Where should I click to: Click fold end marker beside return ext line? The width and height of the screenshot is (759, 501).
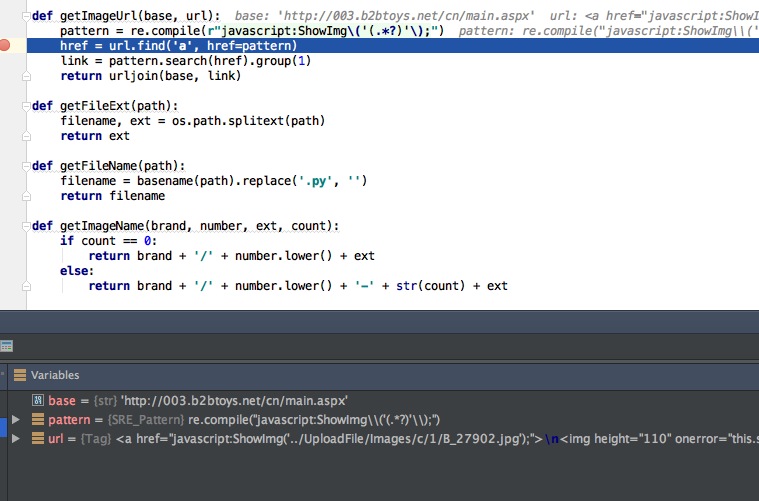[26, 136]
